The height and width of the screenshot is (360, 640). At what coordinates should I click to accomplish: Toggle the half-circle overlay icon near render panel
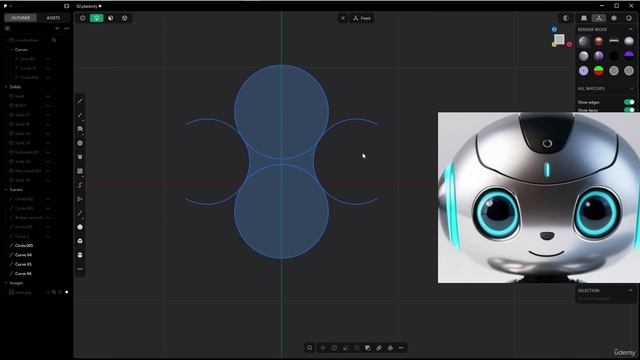566,18
